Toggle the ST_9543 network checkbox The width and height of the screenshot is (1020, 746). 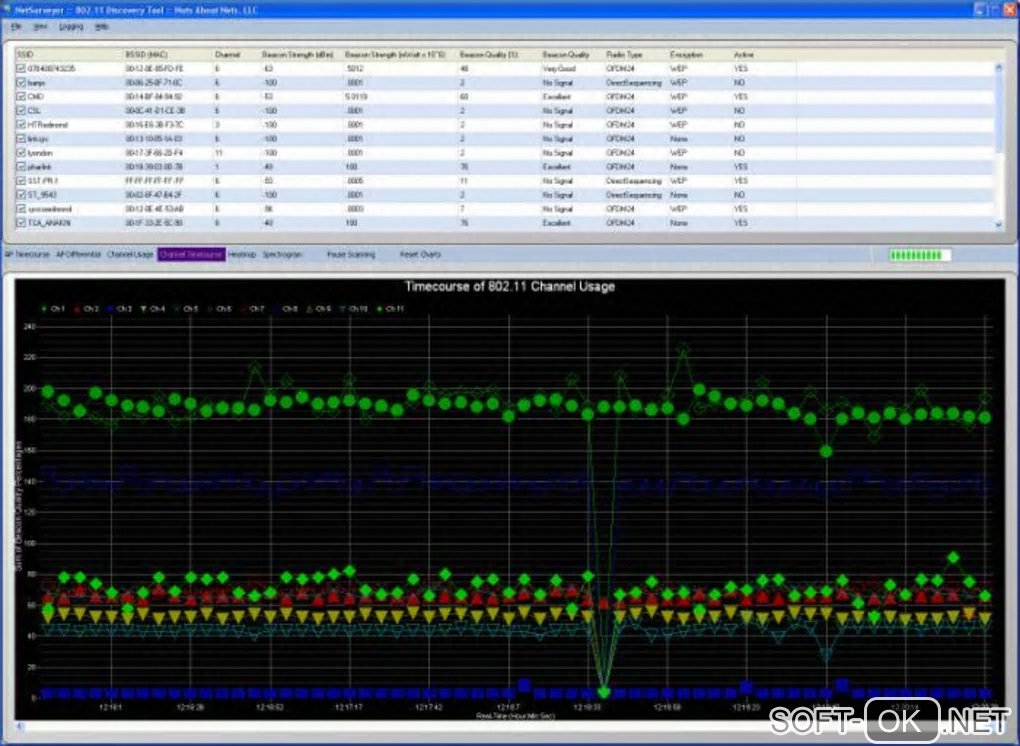(21, 194)
